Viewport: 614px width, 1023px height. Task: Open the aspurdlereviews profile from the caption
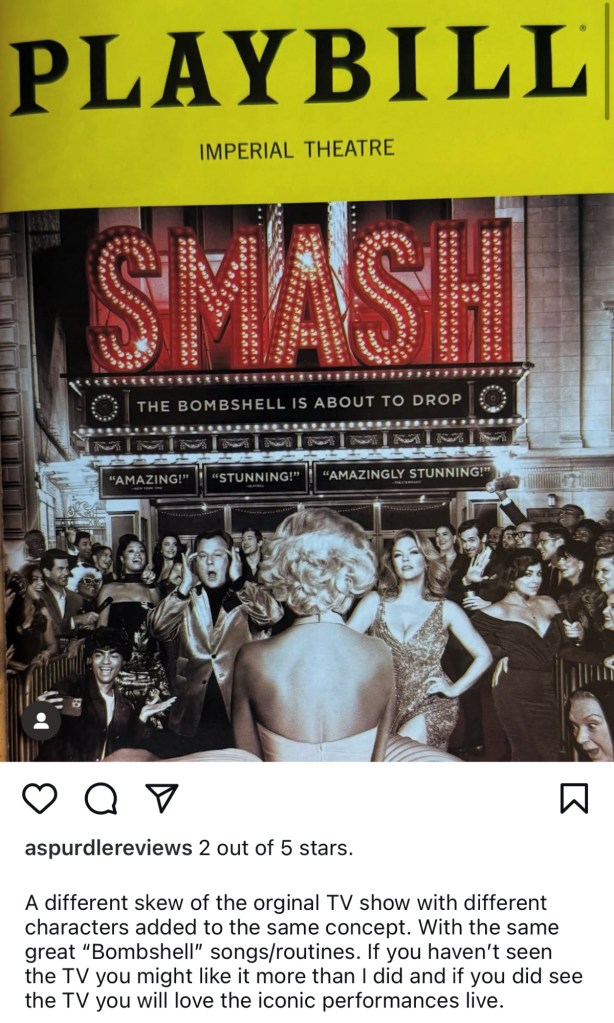point(108,848)
